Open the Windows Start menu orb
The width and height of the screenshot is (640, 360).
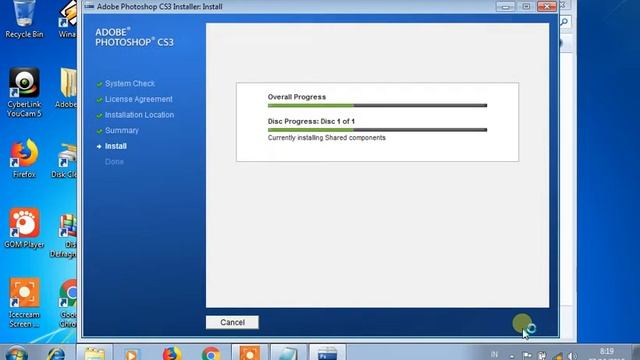coord(17,353)
